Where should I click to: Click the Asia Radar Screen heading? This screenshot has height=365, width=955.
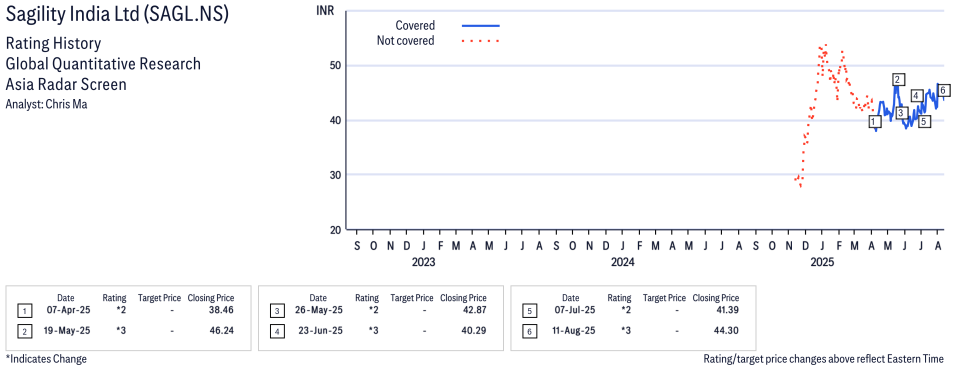pos(66,84)
